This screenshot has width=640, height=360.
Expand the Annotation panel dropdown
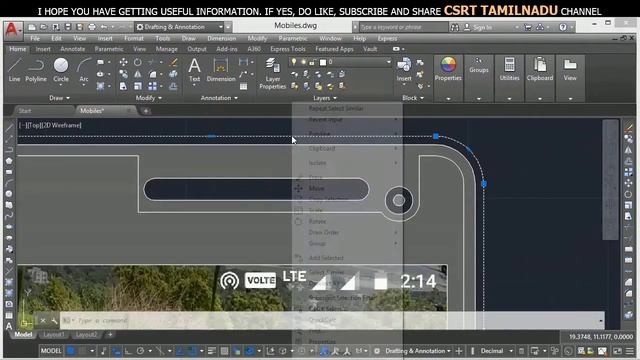(219, 98)
